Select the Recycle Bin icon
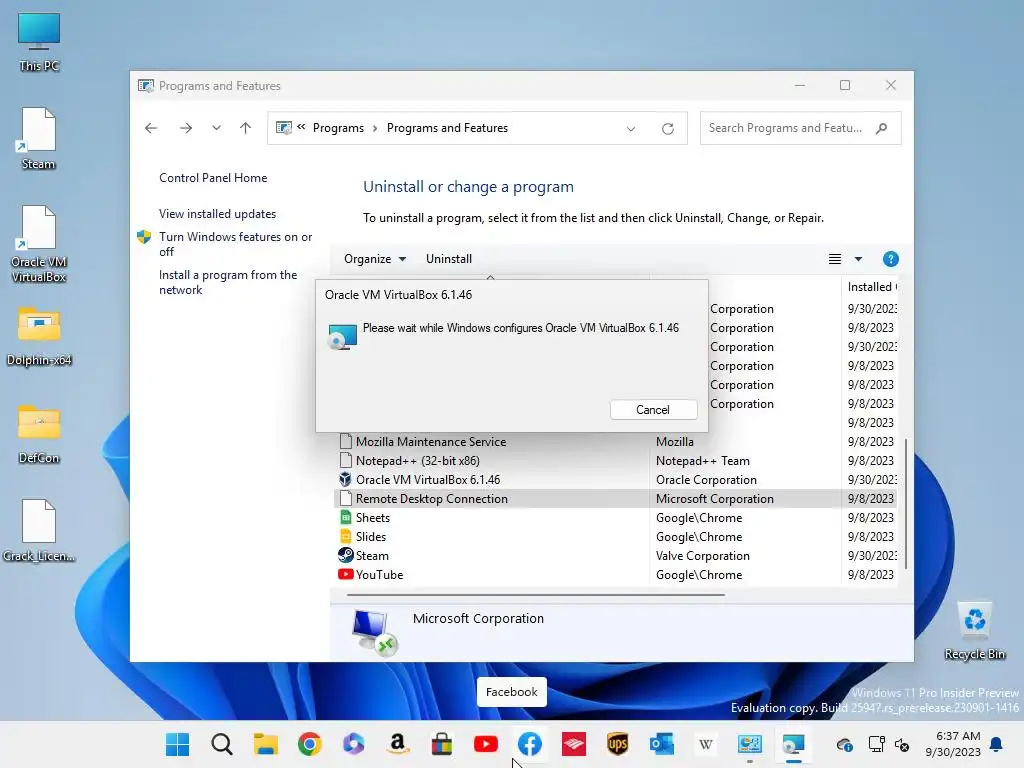 click(974, 630)
